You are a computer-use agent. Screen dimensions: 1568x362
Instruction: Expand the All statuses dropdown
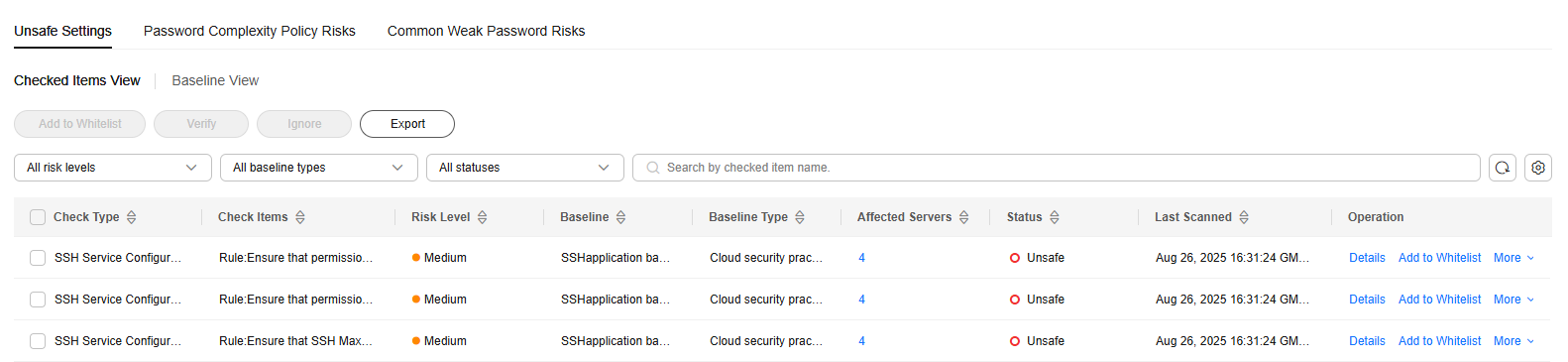coord(525,168)
